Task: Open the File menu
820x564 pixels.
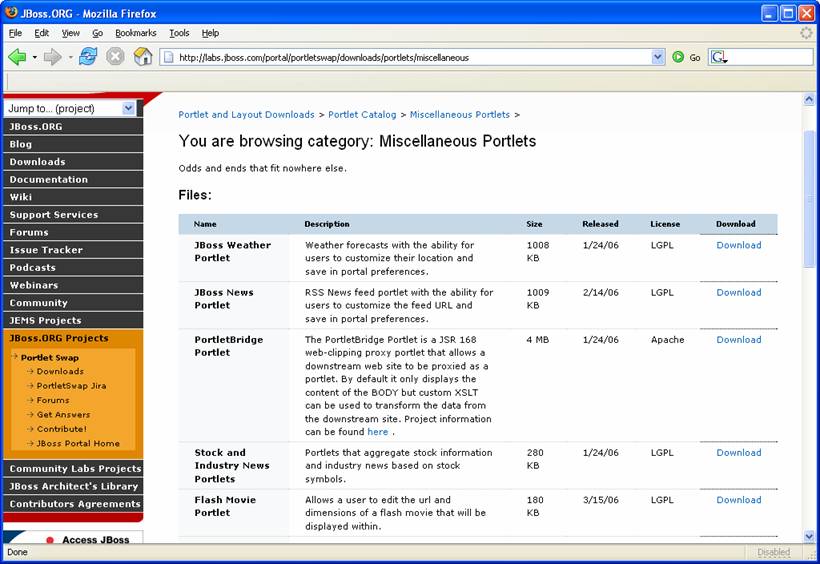Action: (x=16, y=33)
